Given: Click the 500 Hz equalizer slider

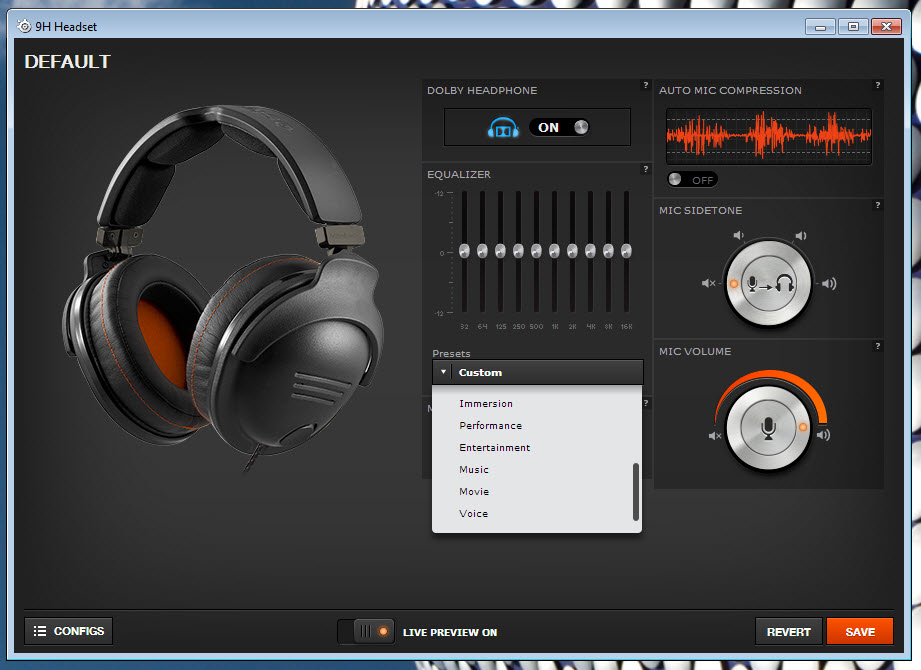Looking at the screenshot, I should coord(536,251).
